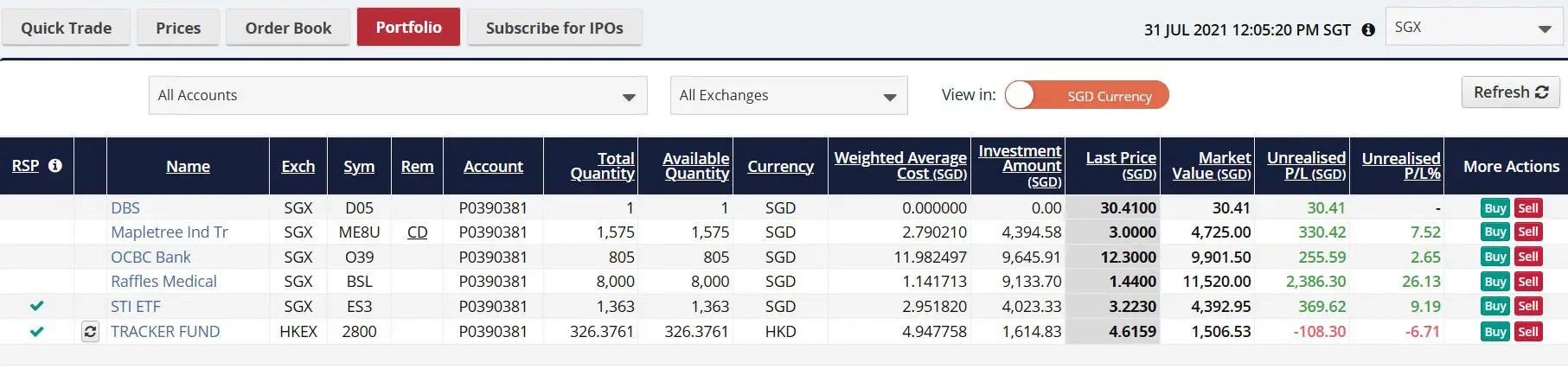Open the All Accounts dropdown

tap(397, 96)
